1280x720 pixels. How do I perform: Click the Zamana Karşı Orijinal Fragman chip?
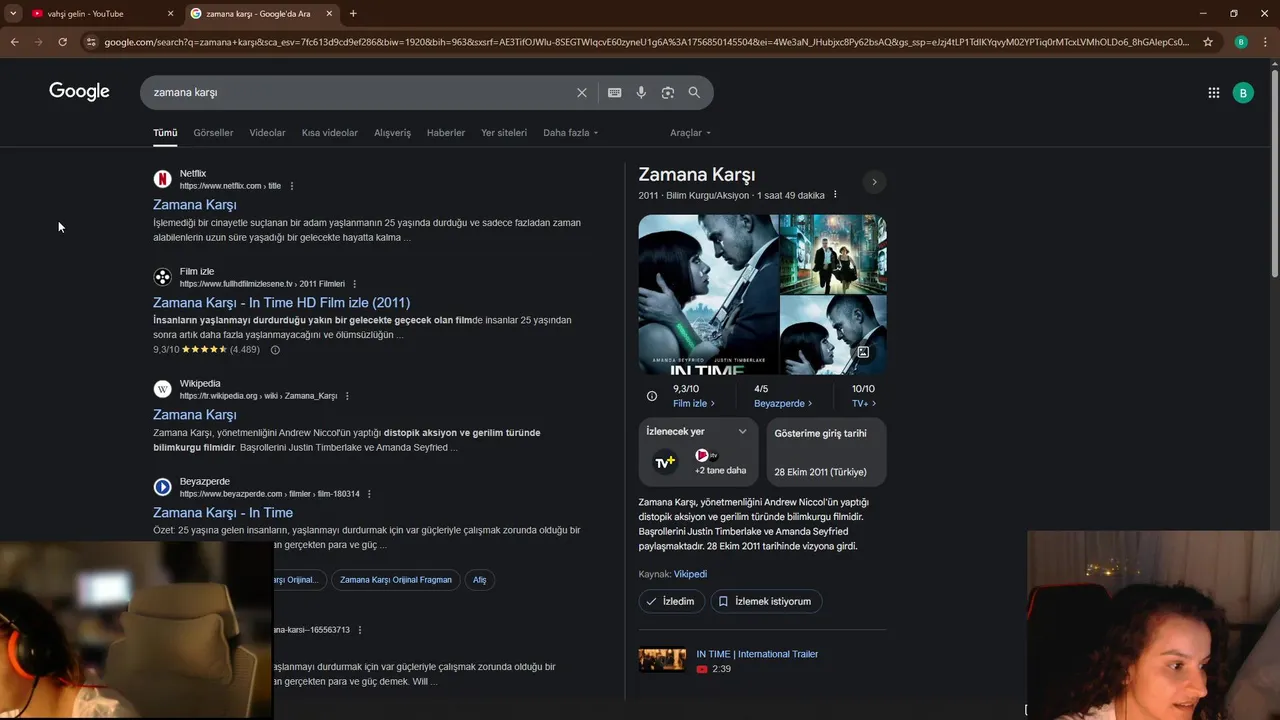(x=396, y=580)
